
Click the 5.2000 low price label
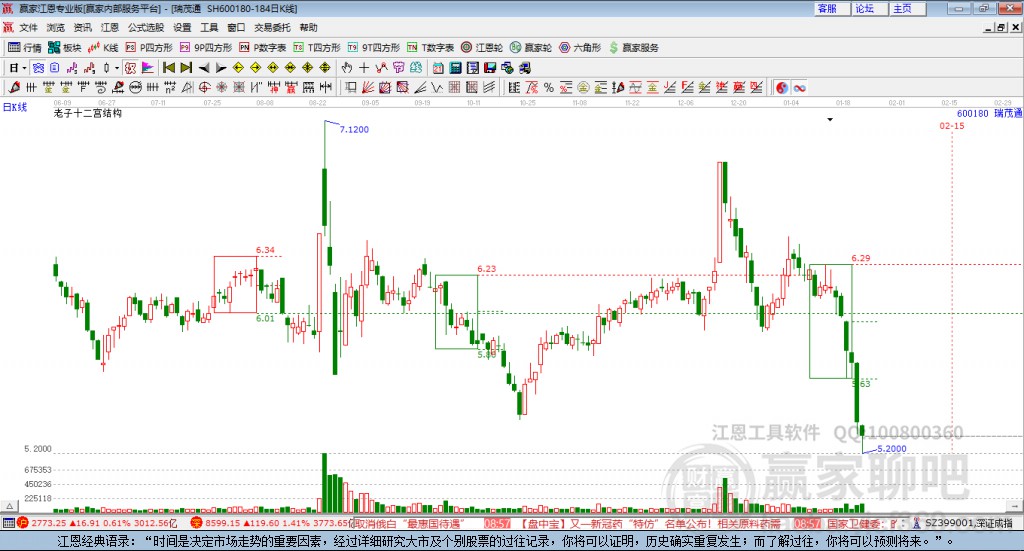click(891, 449)
